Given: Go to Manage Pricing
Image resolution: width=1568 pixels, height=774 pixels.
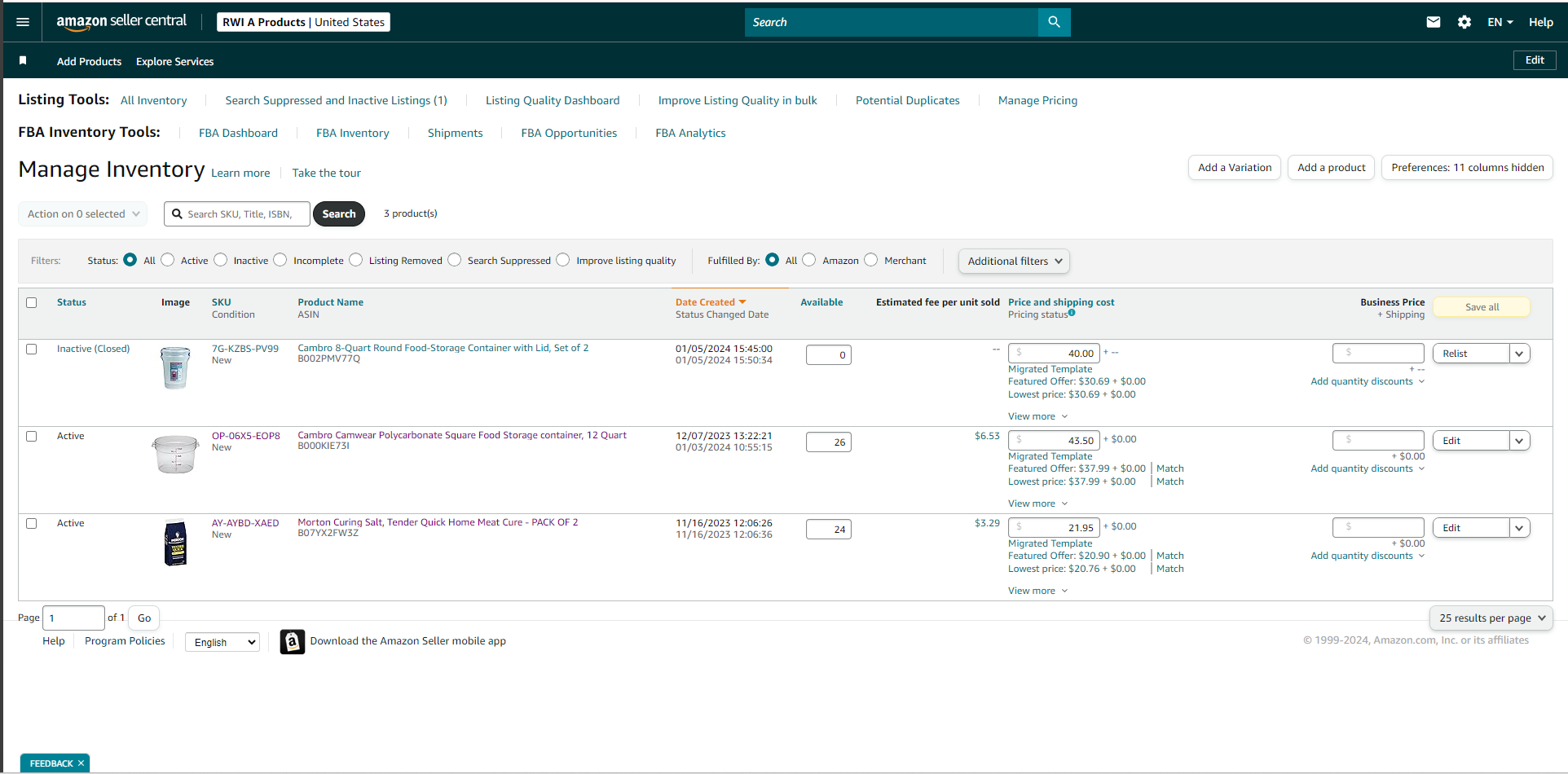Looking at the screenshot, I should click(1037, 100).
